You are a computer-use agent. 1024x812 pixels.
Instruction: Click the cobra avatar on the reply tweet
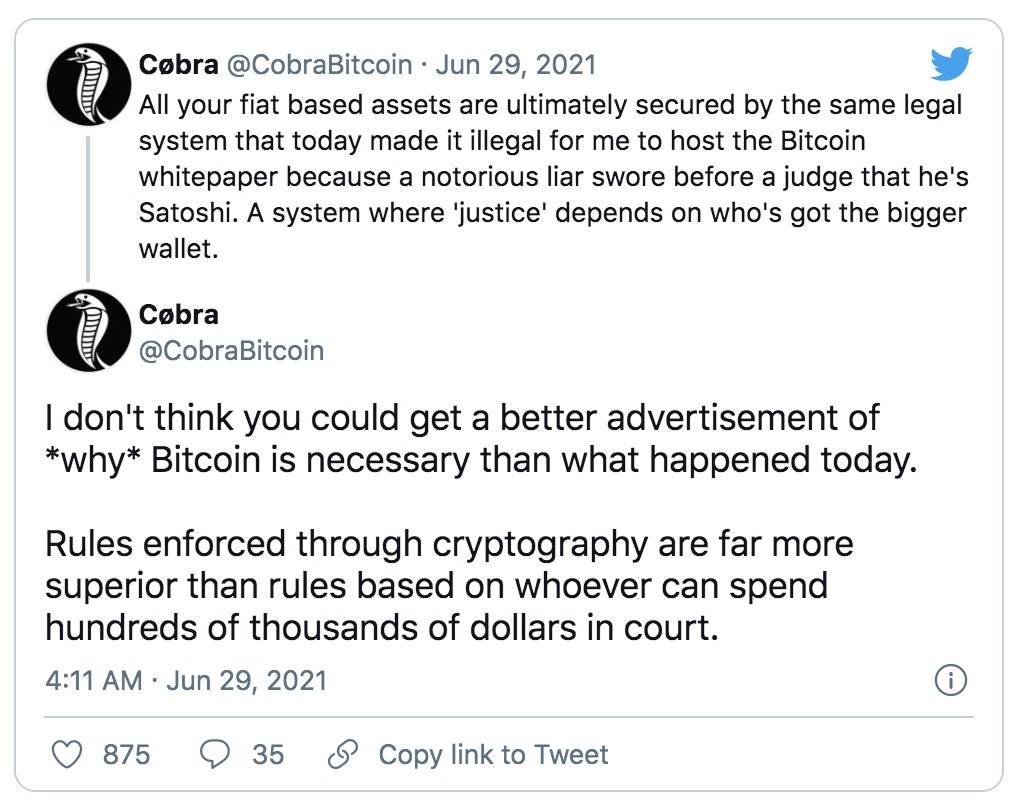point(88,331)
